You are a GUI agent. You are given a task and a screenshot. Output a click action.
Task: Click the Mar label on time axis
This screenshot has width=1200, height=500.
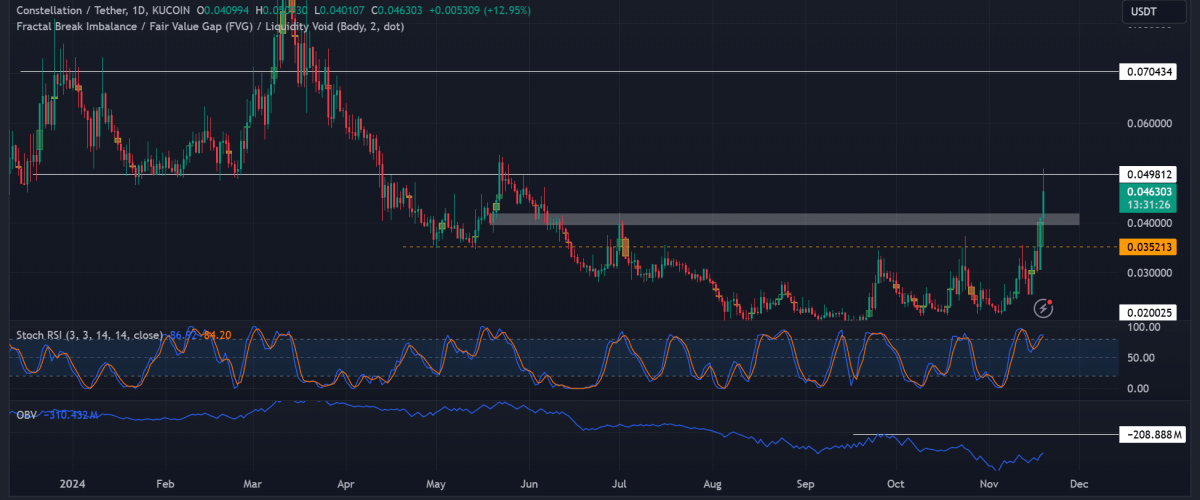coord(253,482)
